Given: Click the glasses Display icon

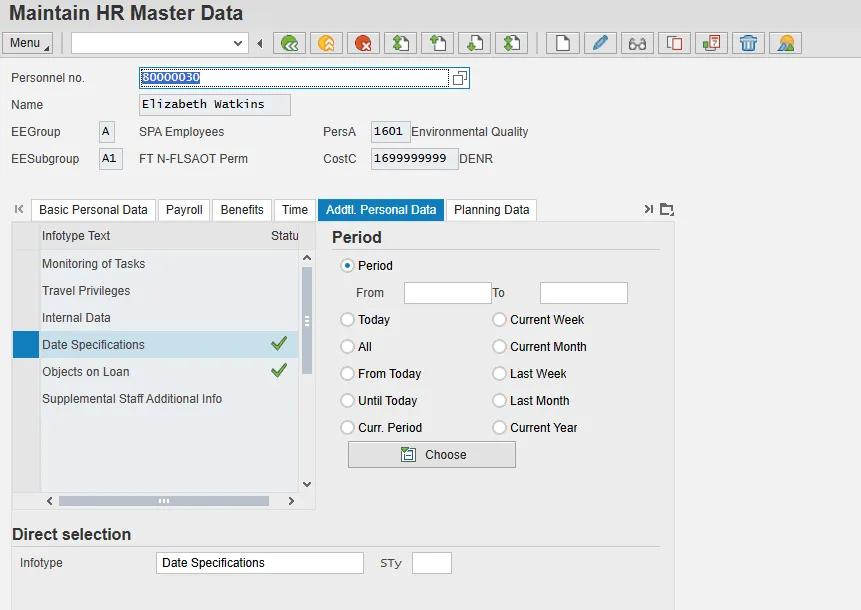Looking at the screenshot, I should click(637, 43).
